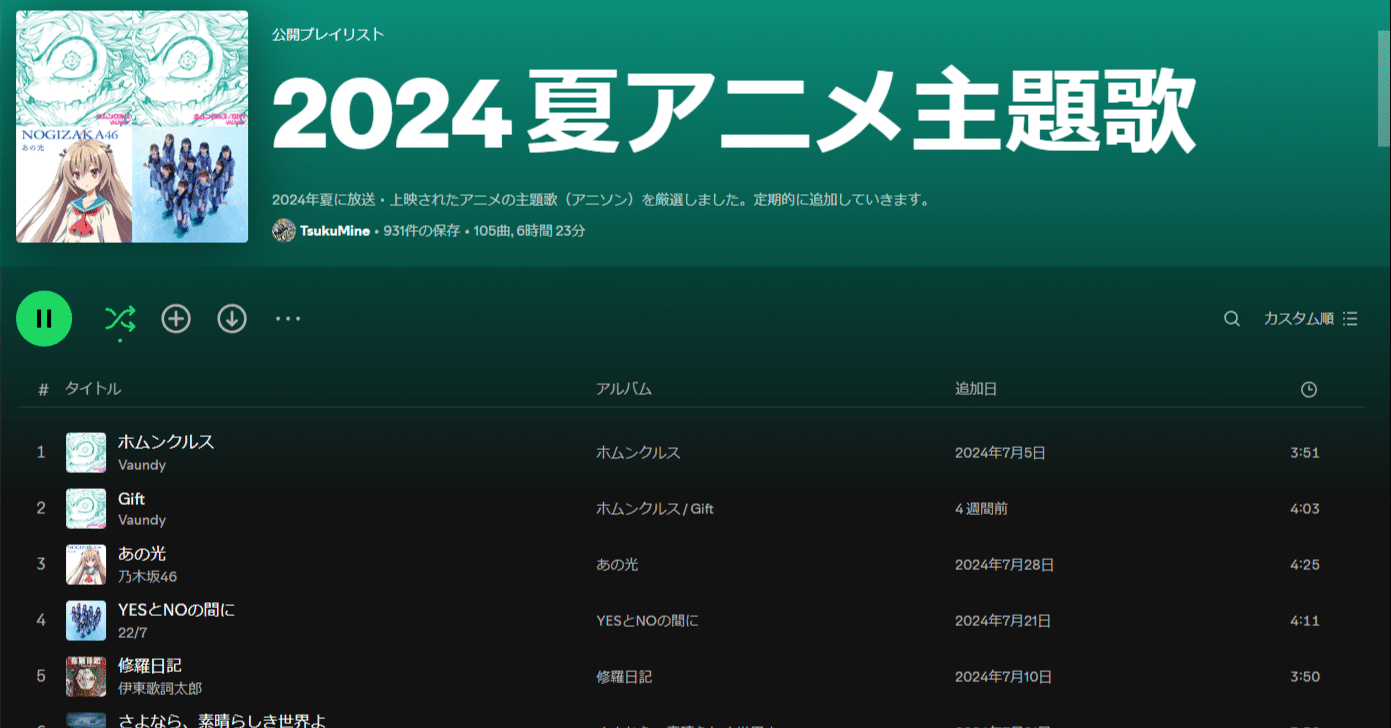Open the ホムンクルス / Gift album link
Image resolution: width=1391 pixels, height=728 pixels.
pos(655,509)
